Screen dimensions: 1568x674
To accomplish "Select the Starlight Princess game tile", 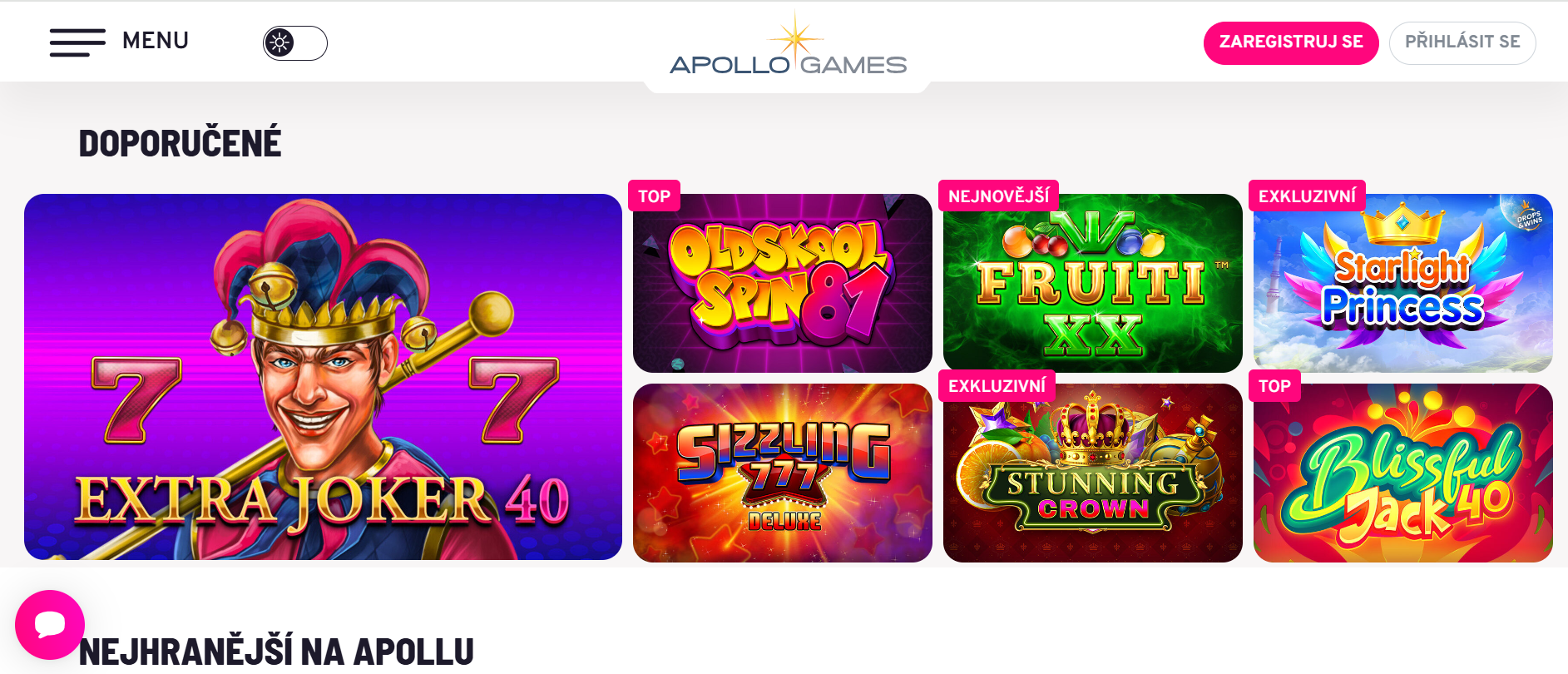I will click(1402, 283).
